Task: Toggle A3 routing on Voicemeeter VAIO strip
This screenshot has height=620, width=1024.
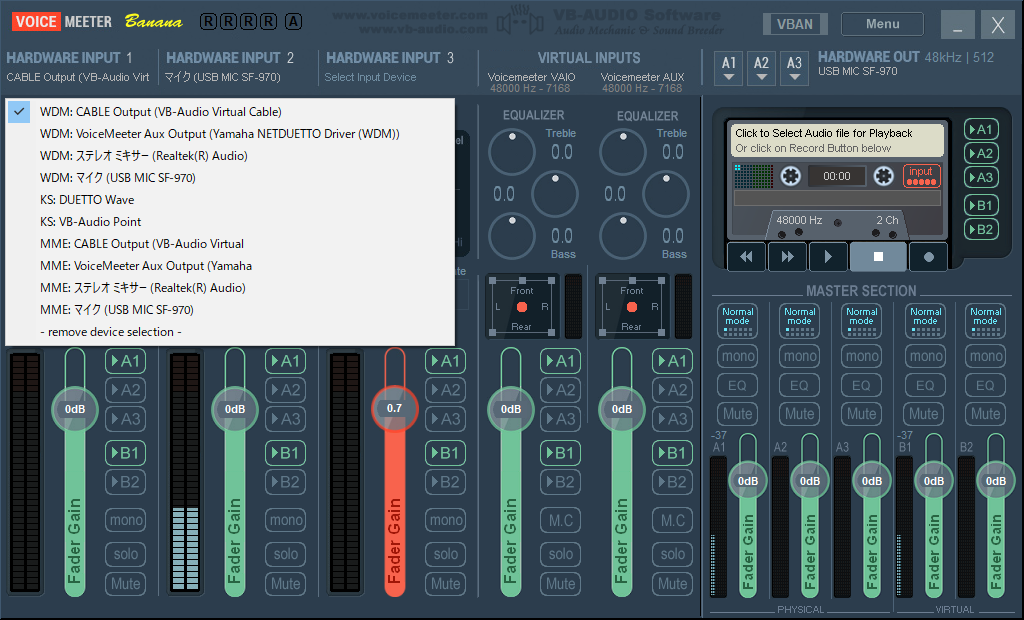Action: pos(560,419)
